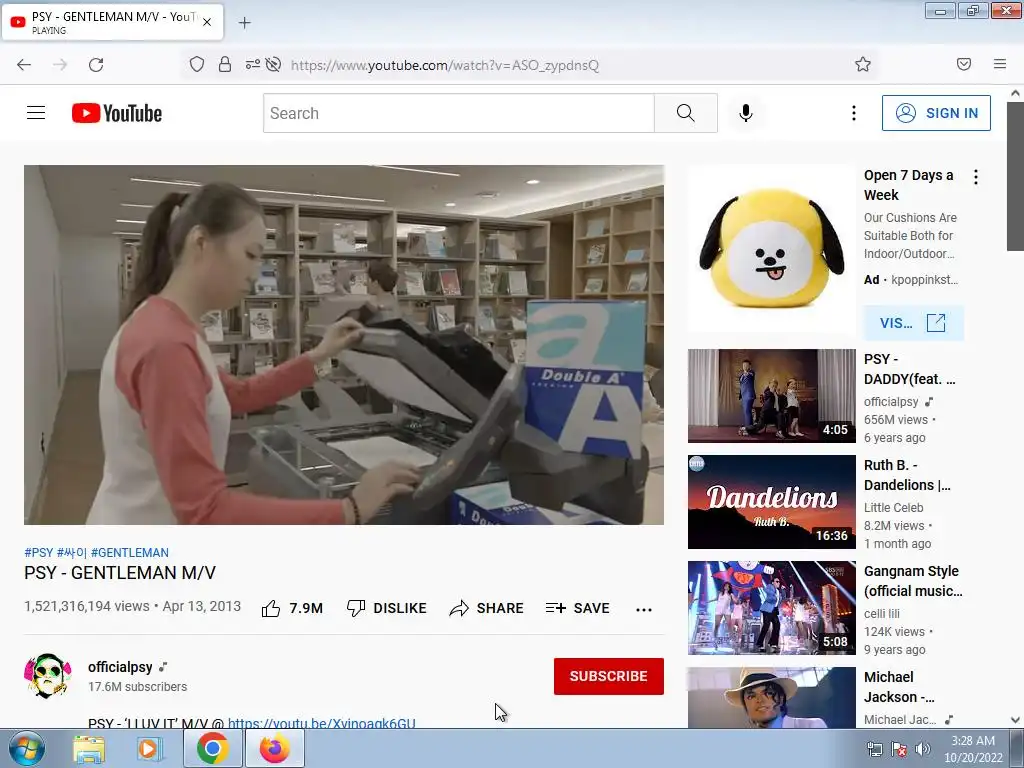
Task: Click SIGN IN button
Action: pos(936,113)
